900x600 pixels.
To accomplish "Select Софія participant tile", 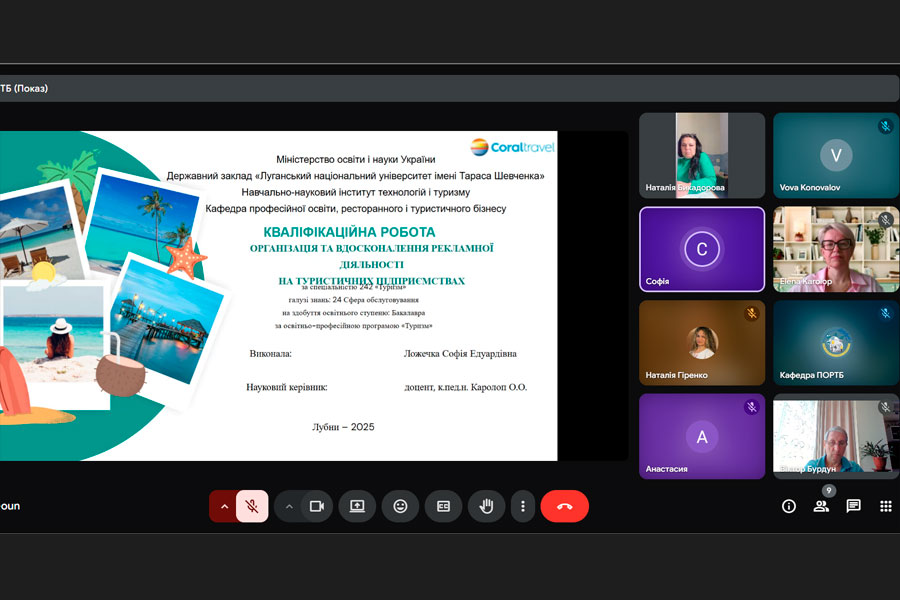I will click(x=702, y=249).
